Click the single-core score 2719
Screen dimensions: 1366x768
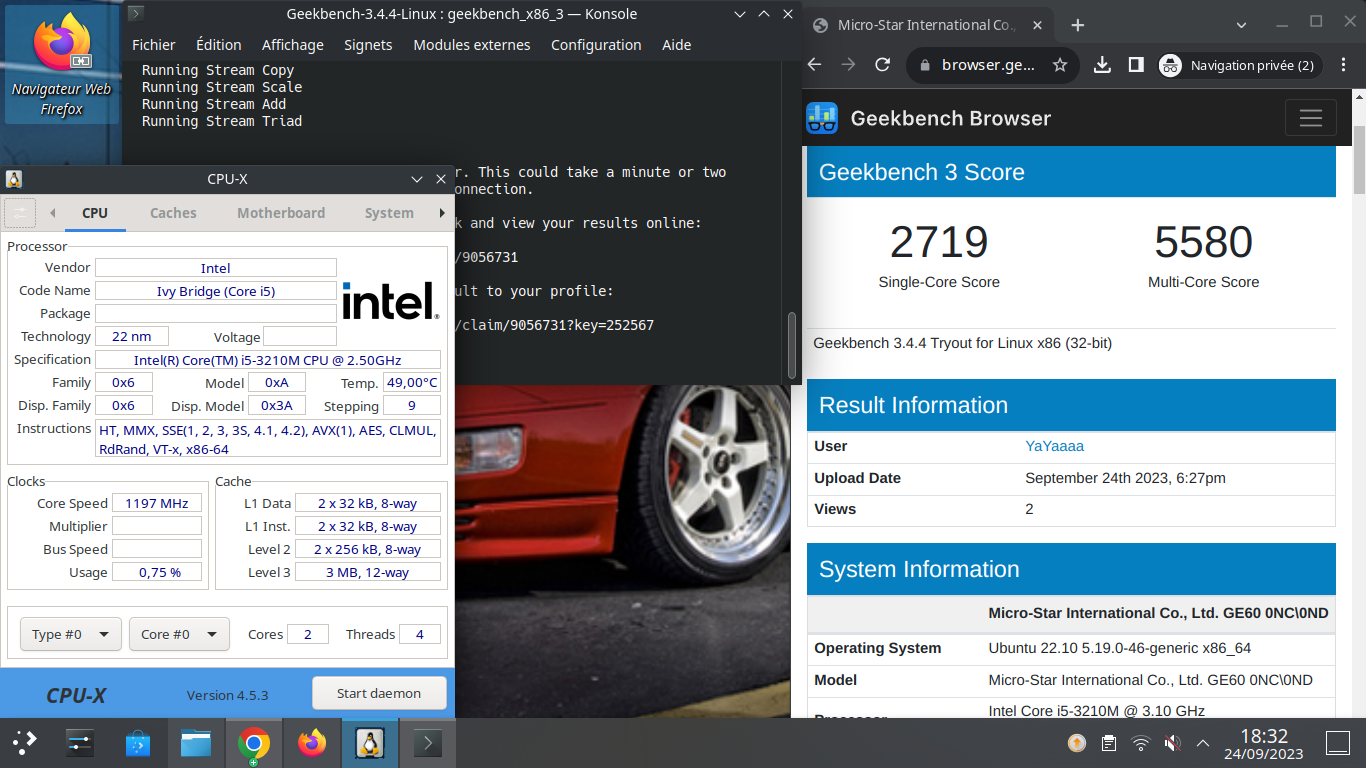[x=939, y=242]
